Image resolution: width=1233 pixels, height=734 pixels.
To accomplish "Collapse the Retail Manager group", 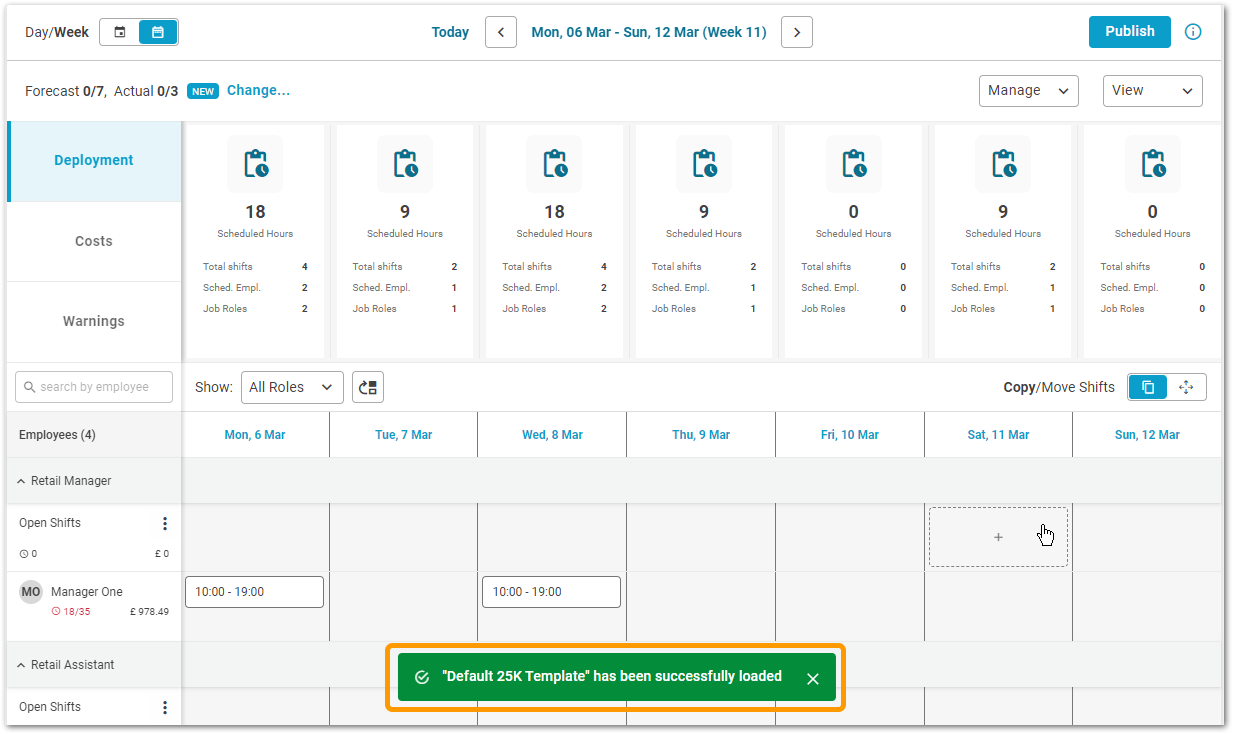I will pyautogui.click(x=22, y=481).
